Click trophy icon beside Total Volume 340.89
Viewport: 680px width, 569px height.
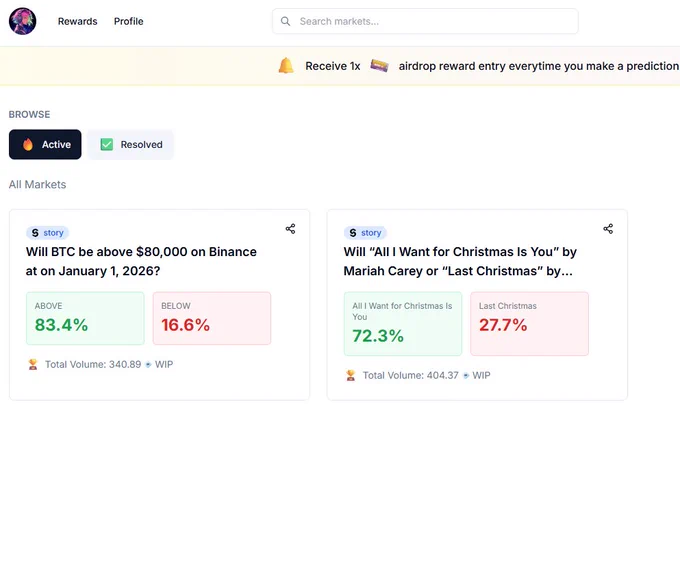pos(33,364)
